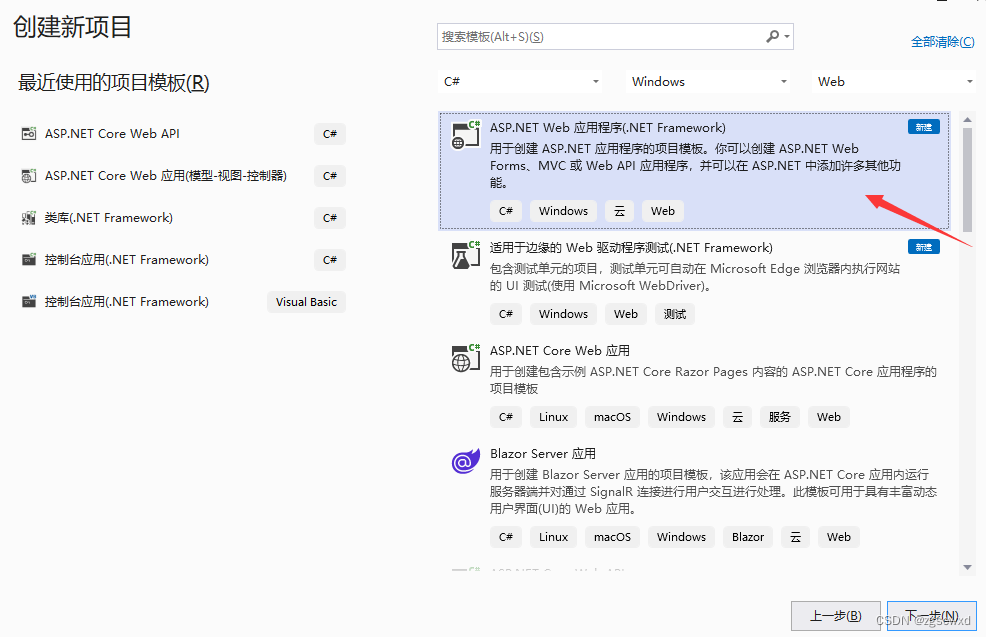Viewport: 986px width, 637px height.
Task: Select the Blazor Server 应用 template title
Action: point(543,453)
